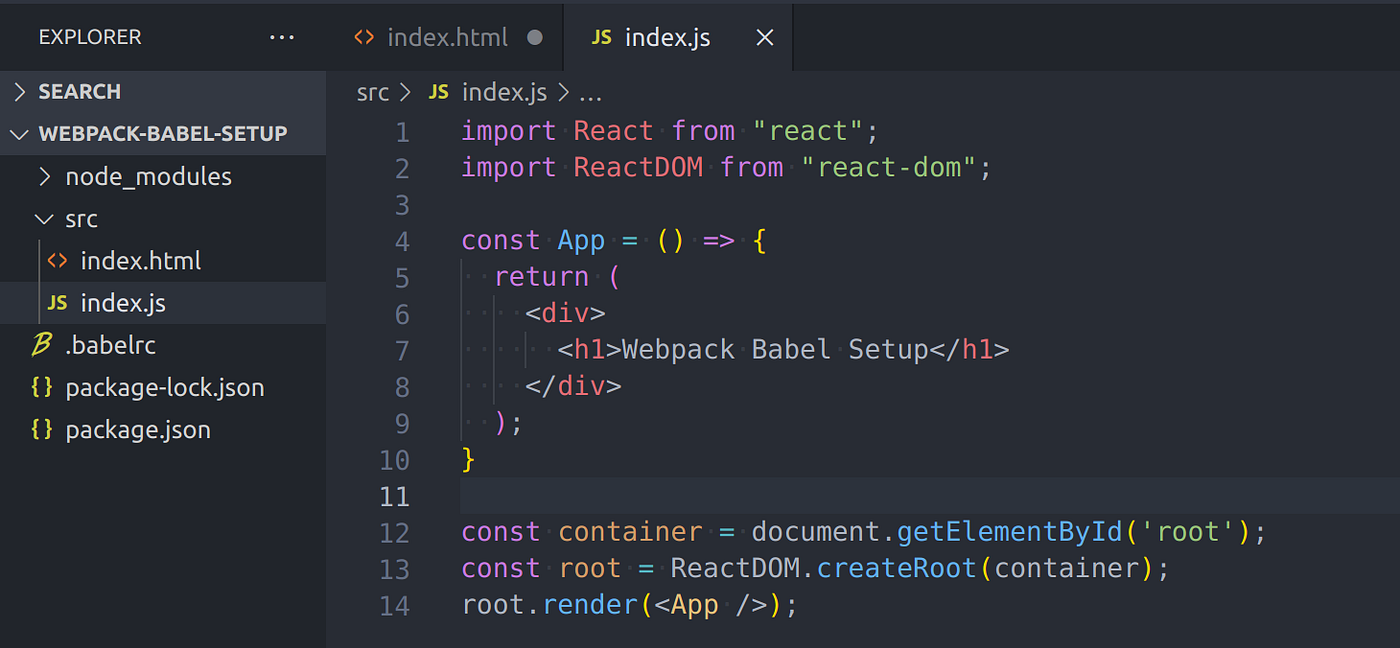The image size is (1400, 648).
Task: Expand the node_modules folder
Action: (43, 176)
